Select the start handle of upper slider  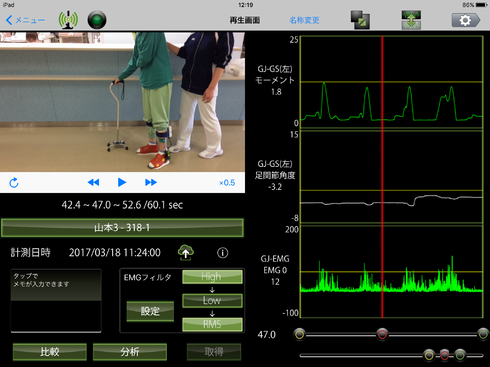300,334
